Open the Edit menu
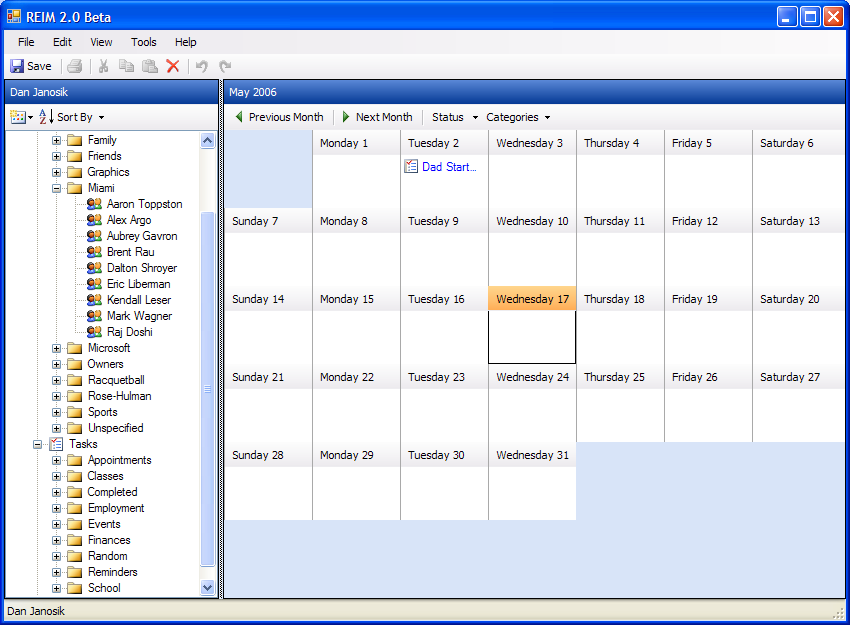This screenshot has height=625, width=850. tap(62, 42)
